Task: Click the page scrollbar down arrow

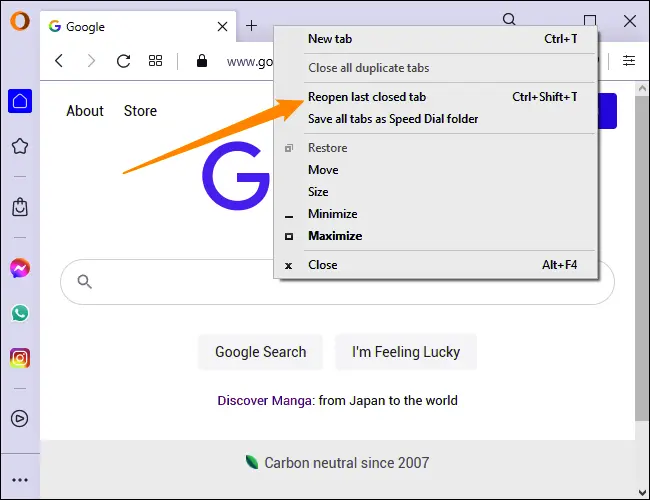Action: pyautogui.click(x=642, y=493)
